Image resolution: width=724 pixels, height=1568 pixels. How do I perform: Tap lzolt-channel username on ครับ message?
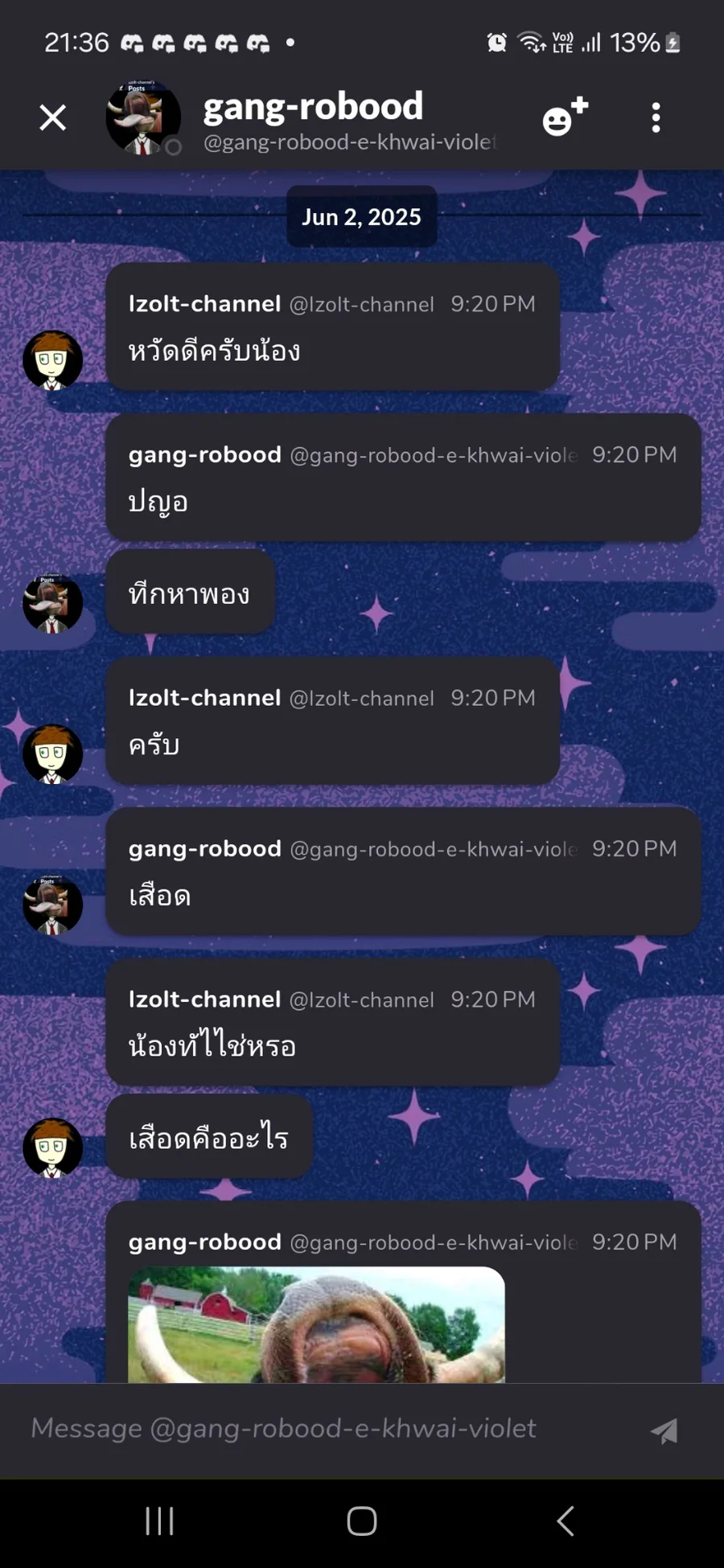tap(204, 697)
